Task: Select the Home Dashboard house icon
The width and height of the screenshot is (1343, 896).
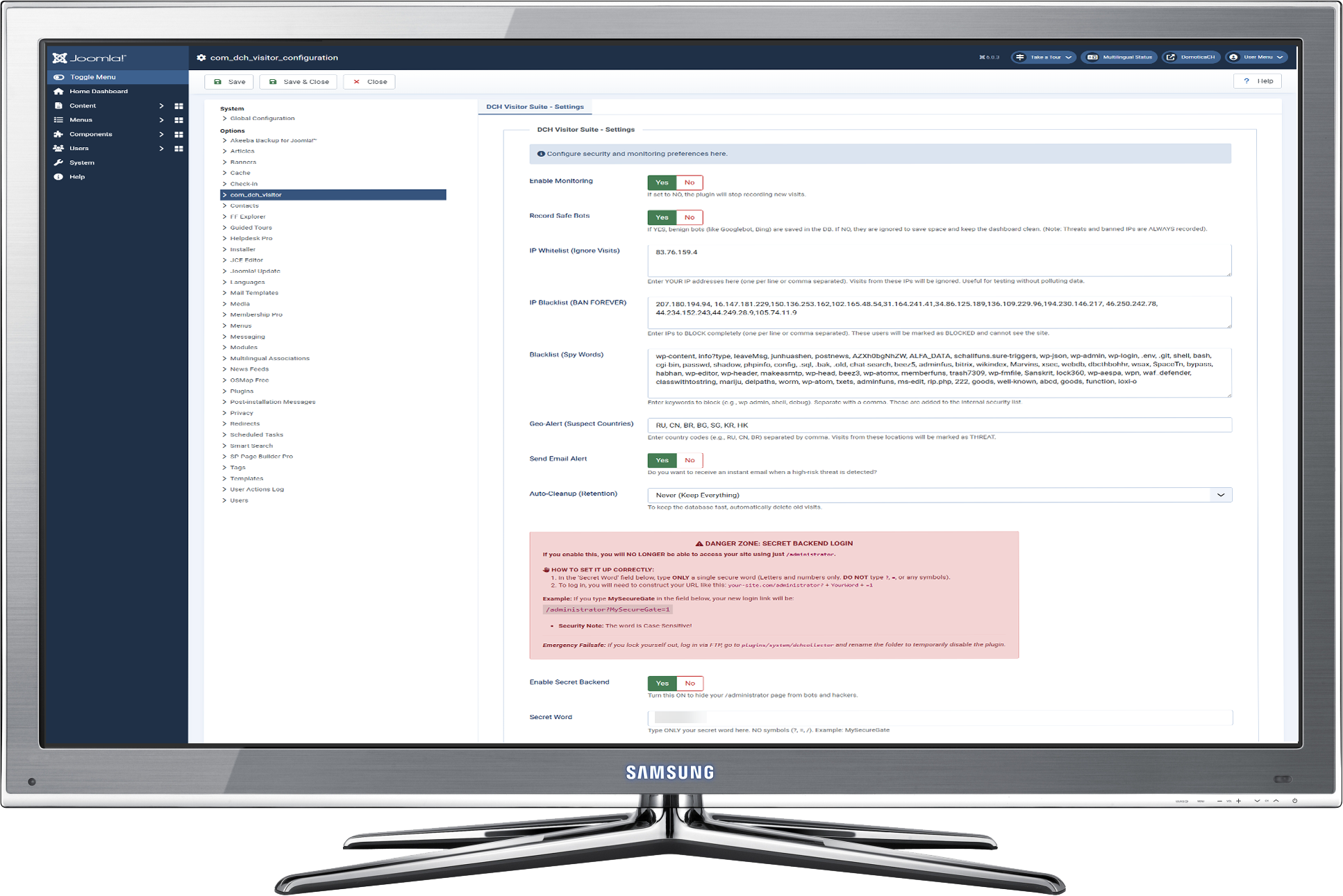Action: [x=59, y=91]
